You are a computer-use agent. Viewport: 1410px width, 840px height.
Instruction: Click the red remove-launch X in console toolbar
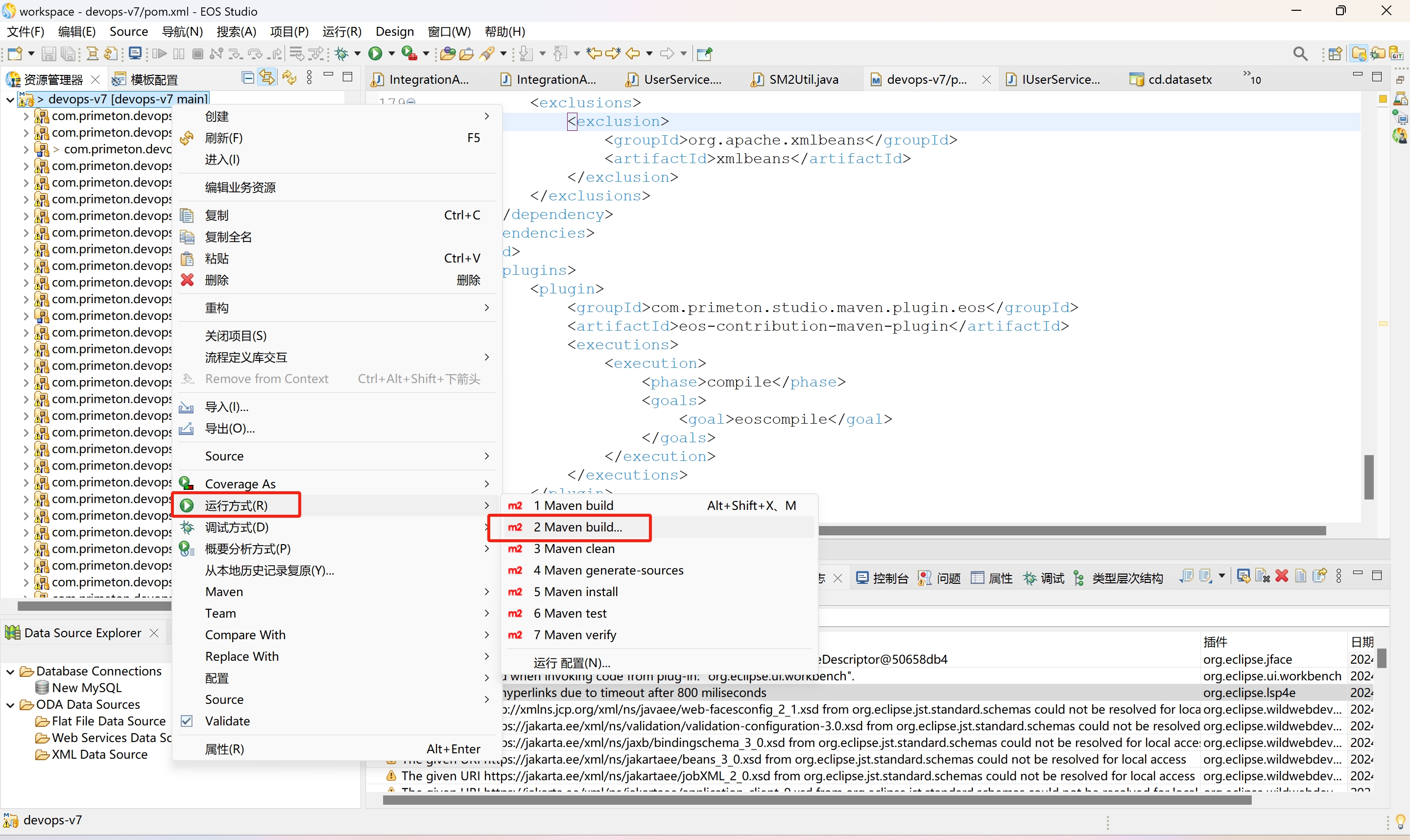pos(1282,577)
